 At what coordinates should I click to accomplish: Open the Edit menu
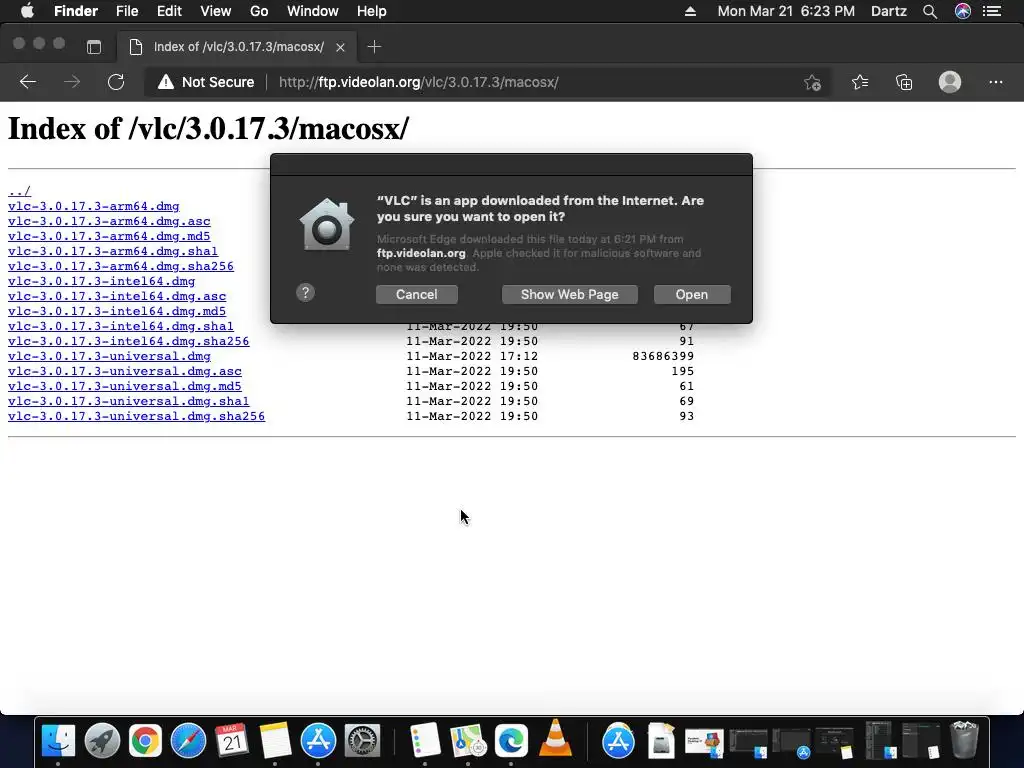[x=169, y=11]
